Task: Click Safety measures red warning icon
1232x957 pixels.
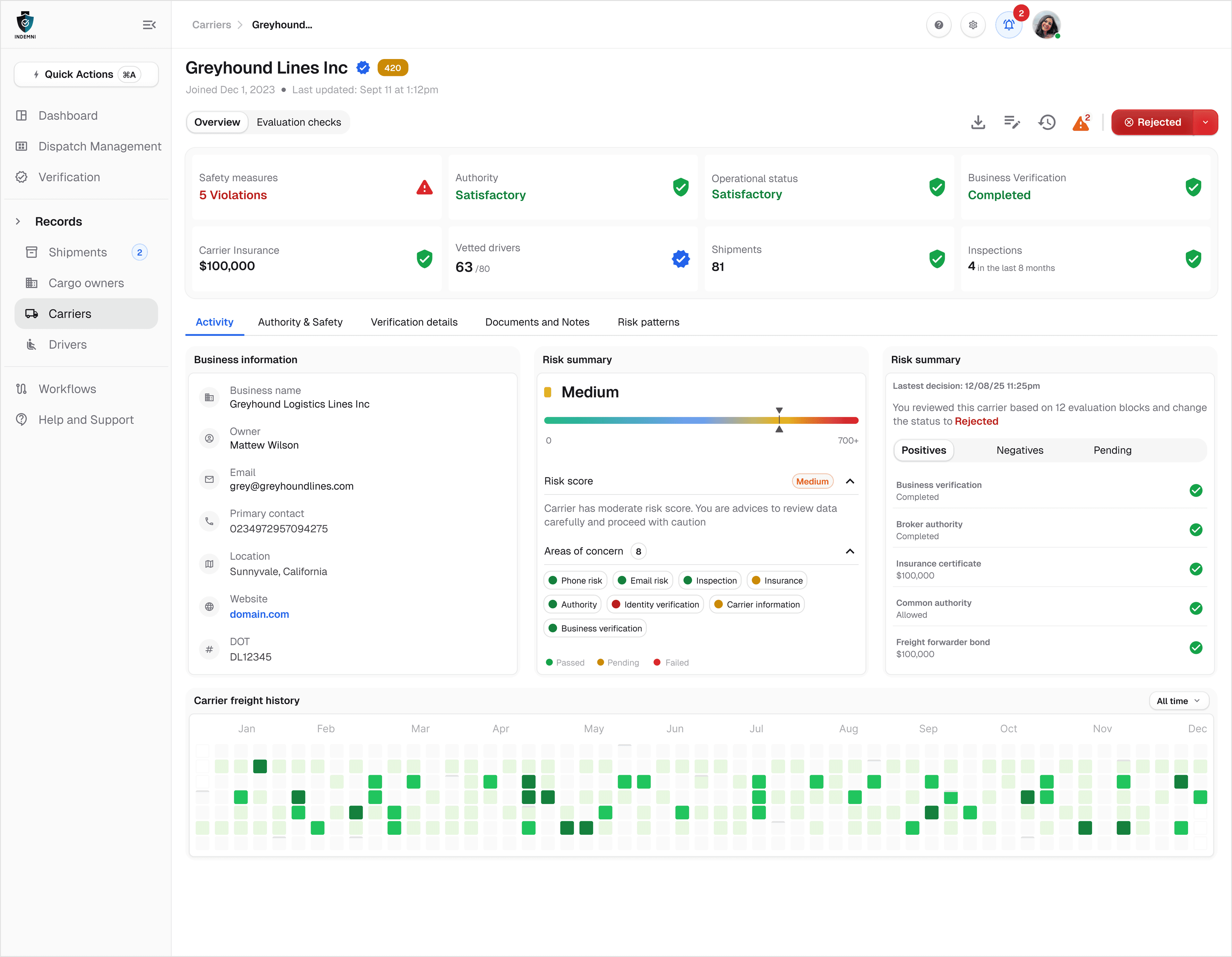Action: (424, 187)
